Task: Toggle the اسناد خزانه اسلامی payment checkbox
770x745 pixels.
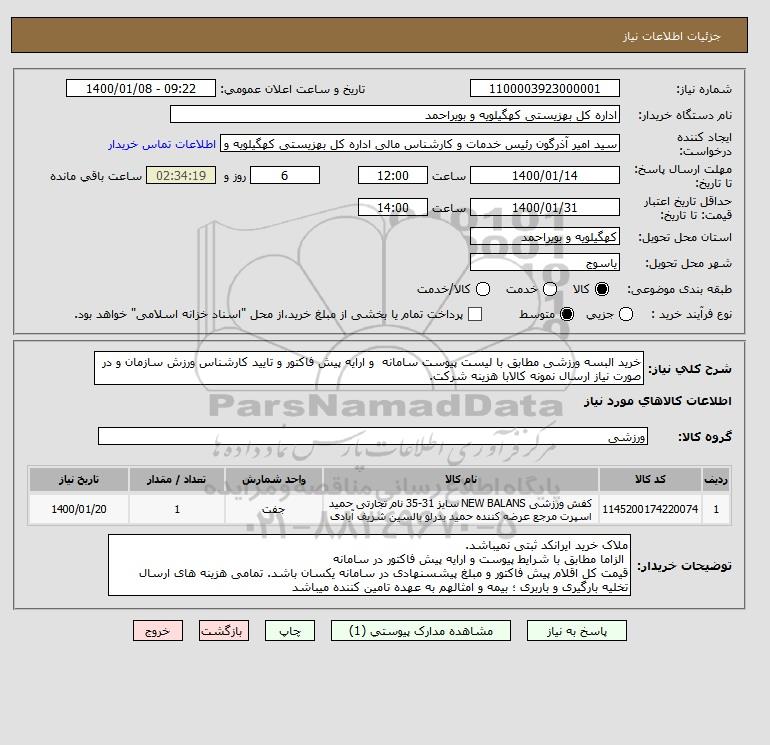Action: [475, 314]
